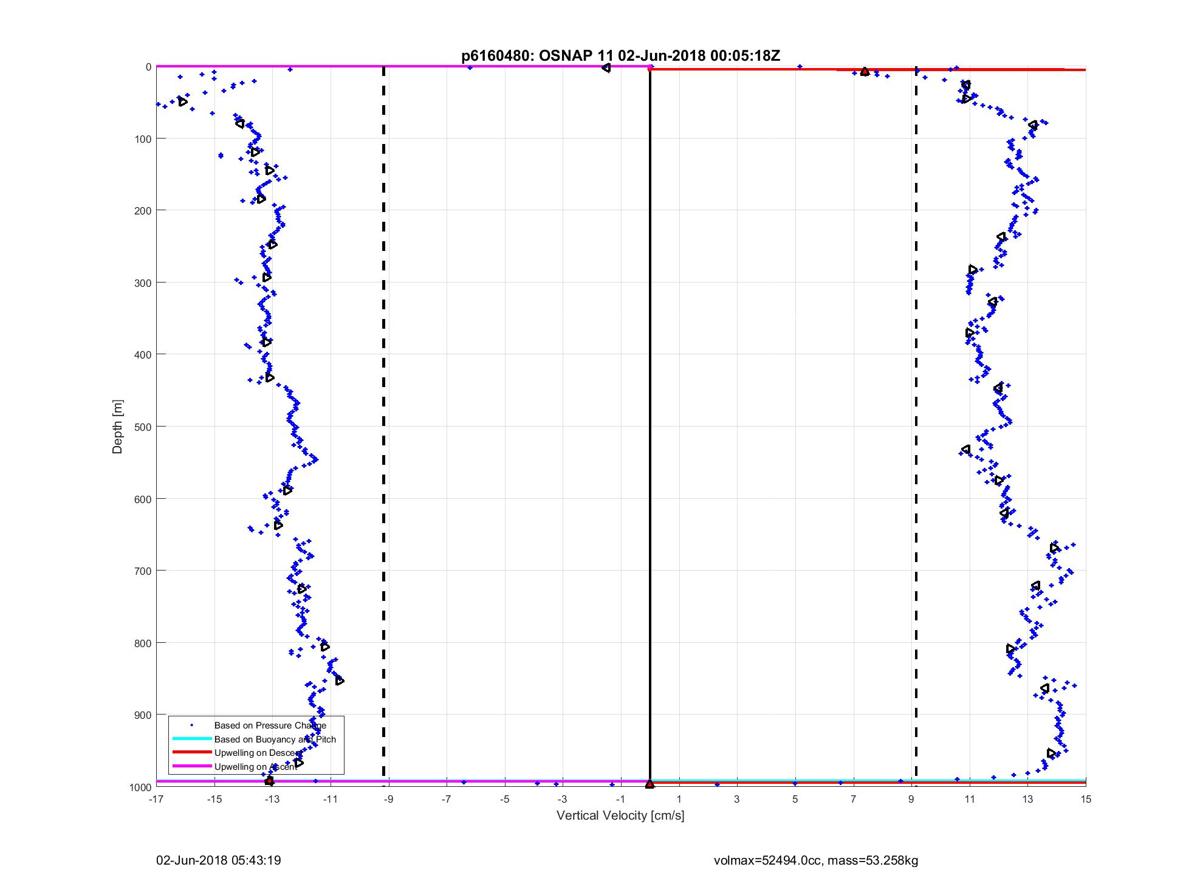
Task: Click y-axis tick label 500
Action: [141, 427]
